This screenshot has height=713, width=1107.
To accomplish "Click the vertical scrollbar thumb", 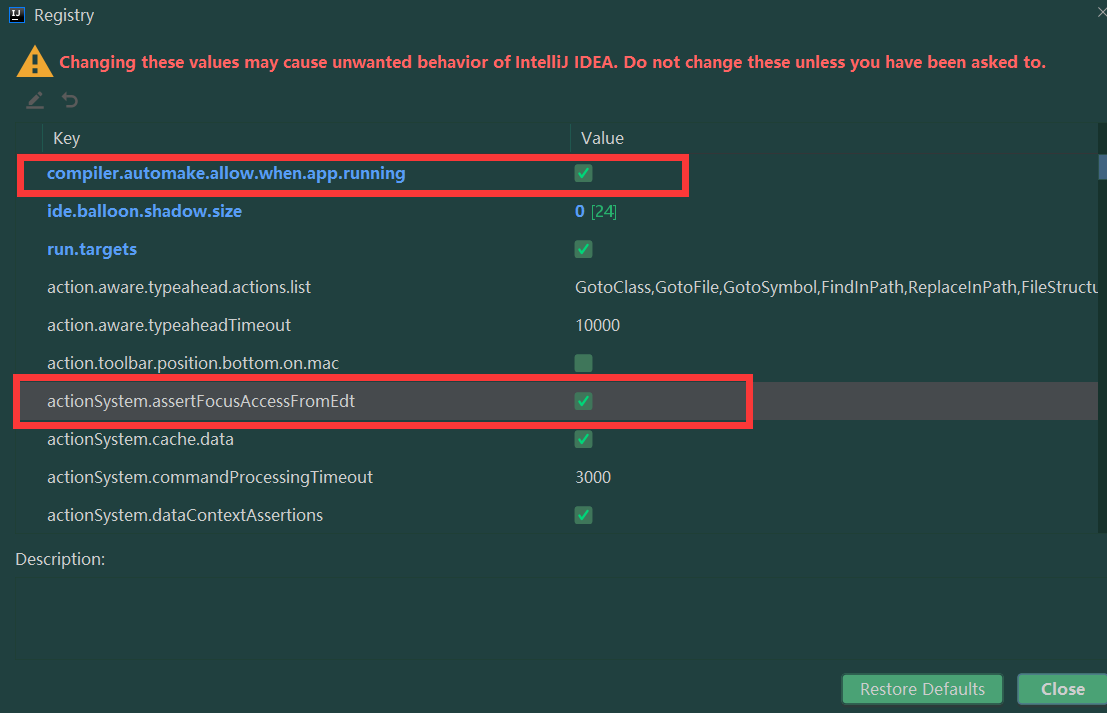I will (x=1102, y=167).
